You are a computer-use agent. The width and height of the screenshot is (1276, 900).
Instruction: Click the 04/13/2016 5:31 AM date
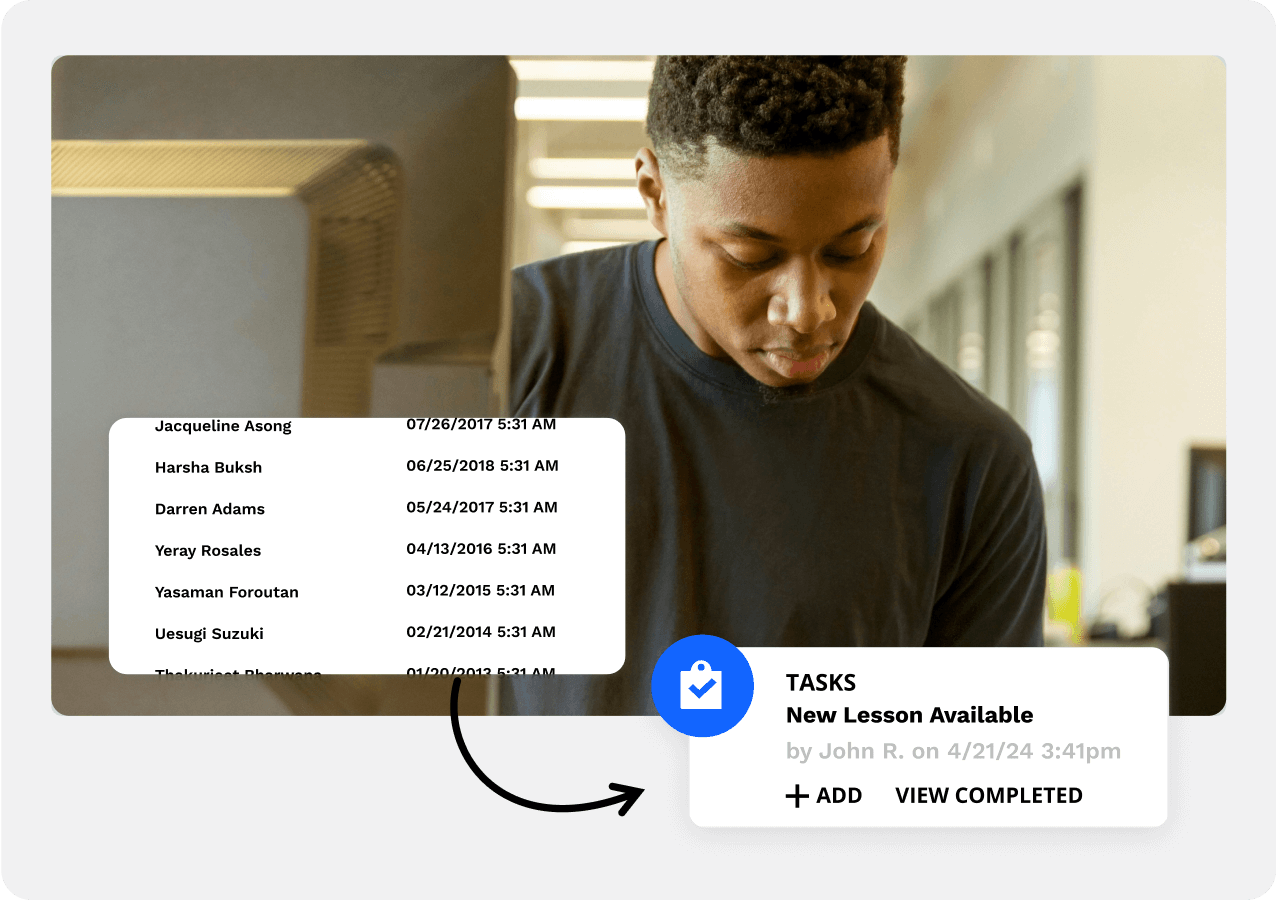pos(481,549)
